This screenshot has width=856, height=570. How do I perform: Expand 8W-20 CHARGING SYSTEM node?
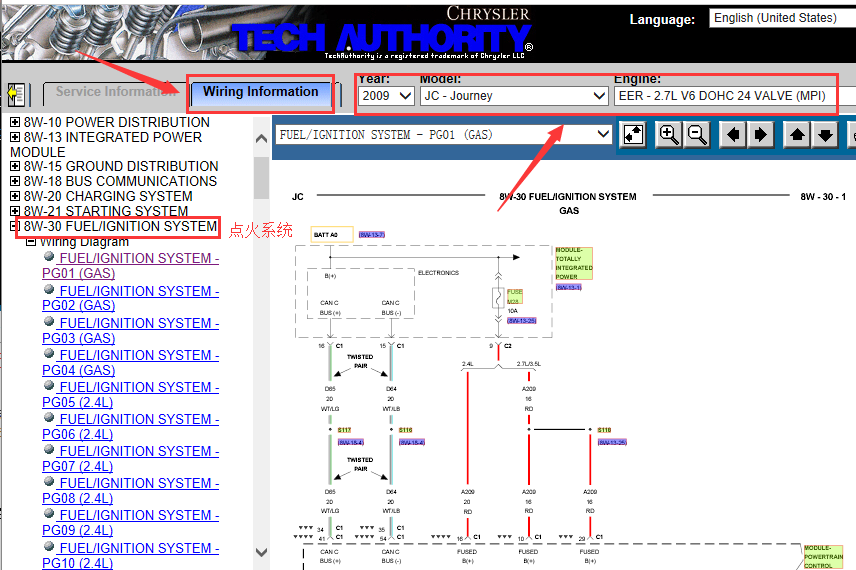click(15, 196)
